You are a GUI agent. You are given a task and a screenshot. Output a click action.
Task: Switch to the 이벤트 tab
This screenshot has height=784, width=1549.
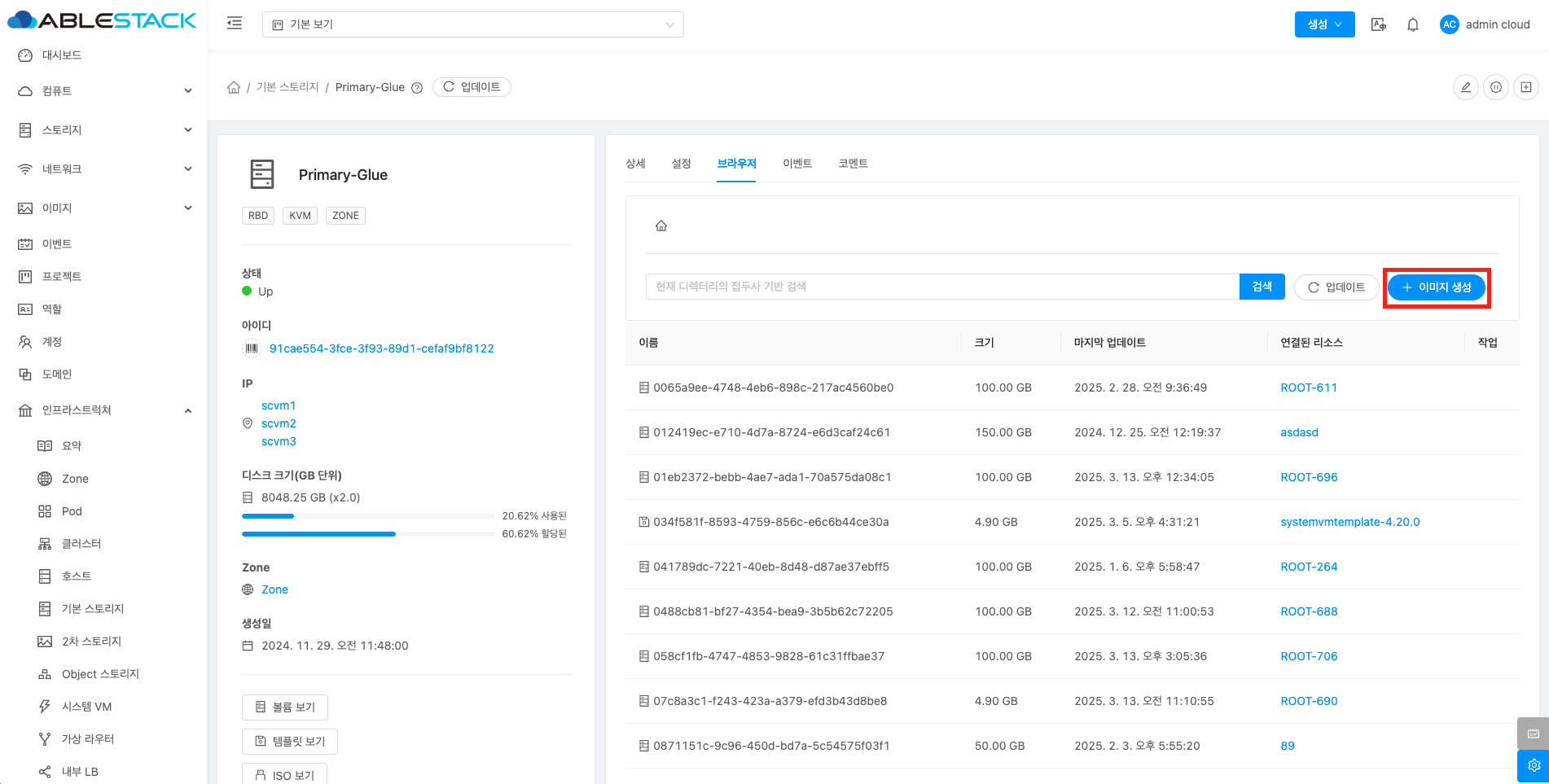pos(797,164)
